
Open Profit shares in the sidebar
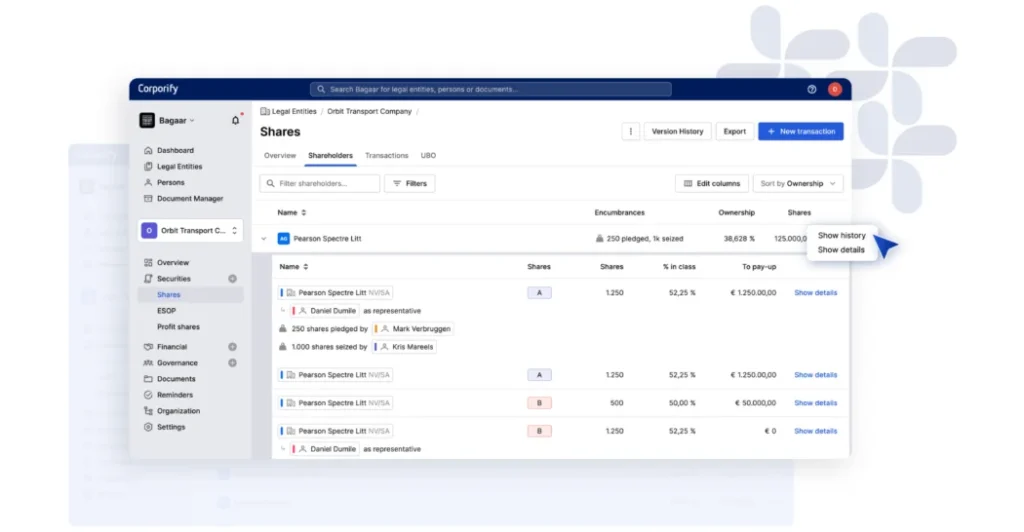click(178, 327)
